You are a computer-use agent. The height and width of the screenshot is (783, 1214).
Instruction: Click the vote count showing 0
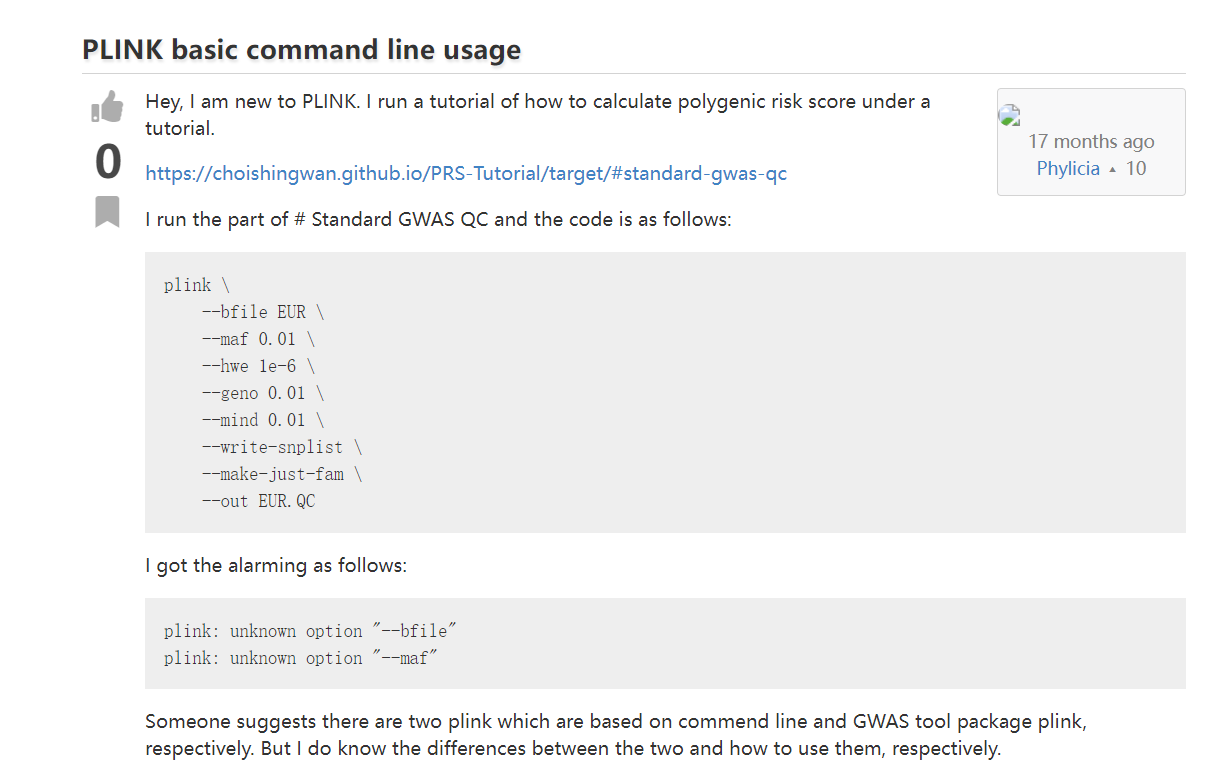(x=107, y=162)
